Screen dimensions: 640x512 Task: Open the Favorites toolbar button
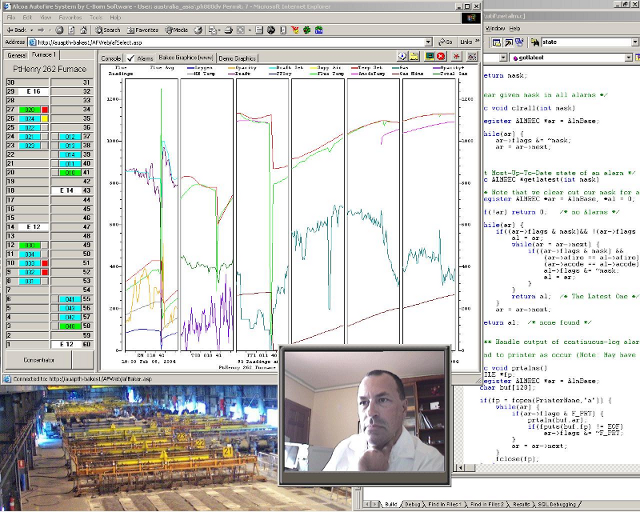point(142,30)
